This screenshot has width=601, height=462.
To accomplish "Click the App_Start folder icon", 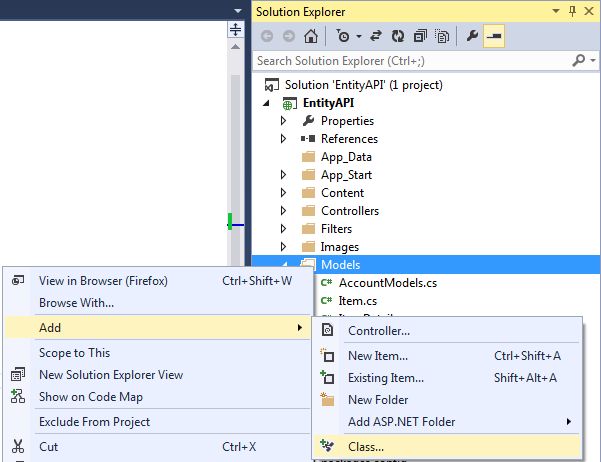I will [x=308, y=175].
